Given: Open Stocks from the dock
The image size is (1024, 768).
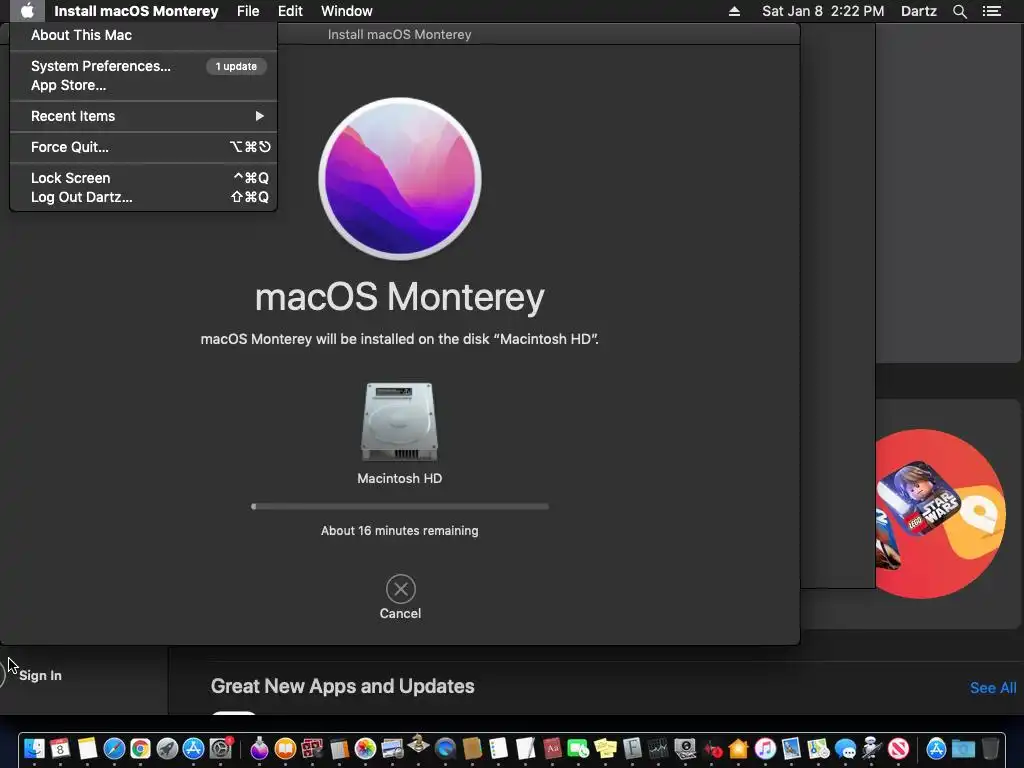Looking at the screenshot, I should pyautogui.click(x=658, y=748).
